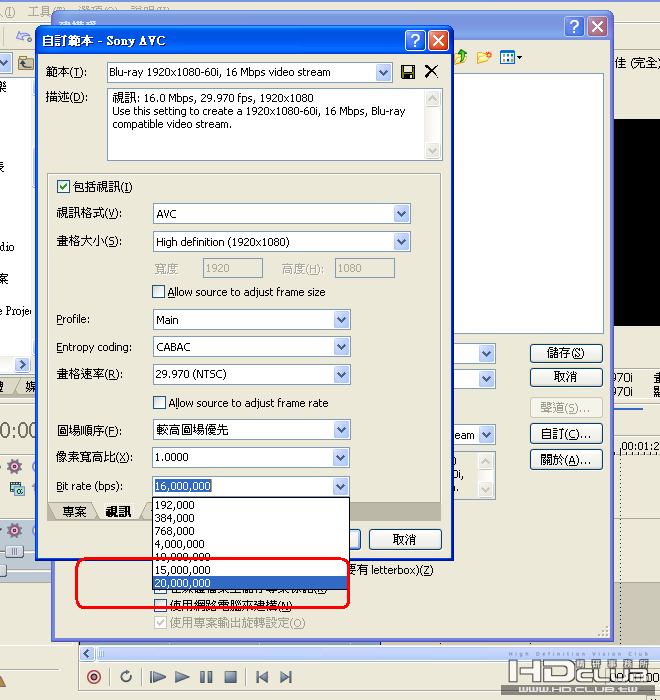Open help in the Render As window
The image size is (660, 700).
tap(574, 26)
